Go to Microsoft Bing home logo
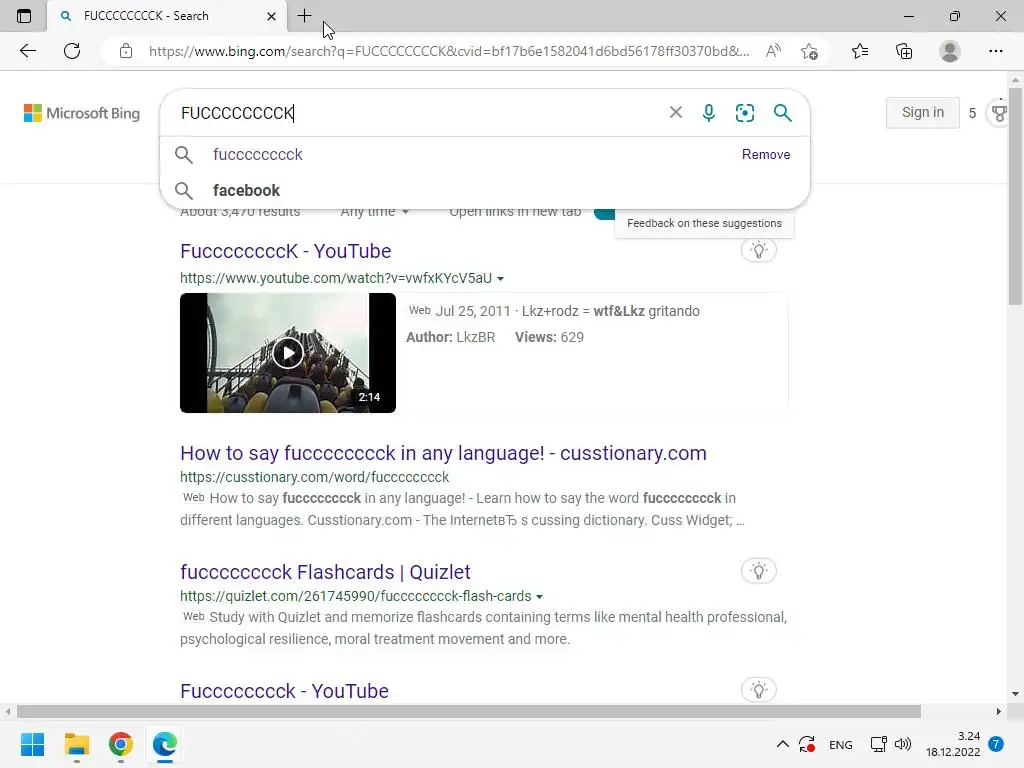1024x768 pixels. (82, 113)
